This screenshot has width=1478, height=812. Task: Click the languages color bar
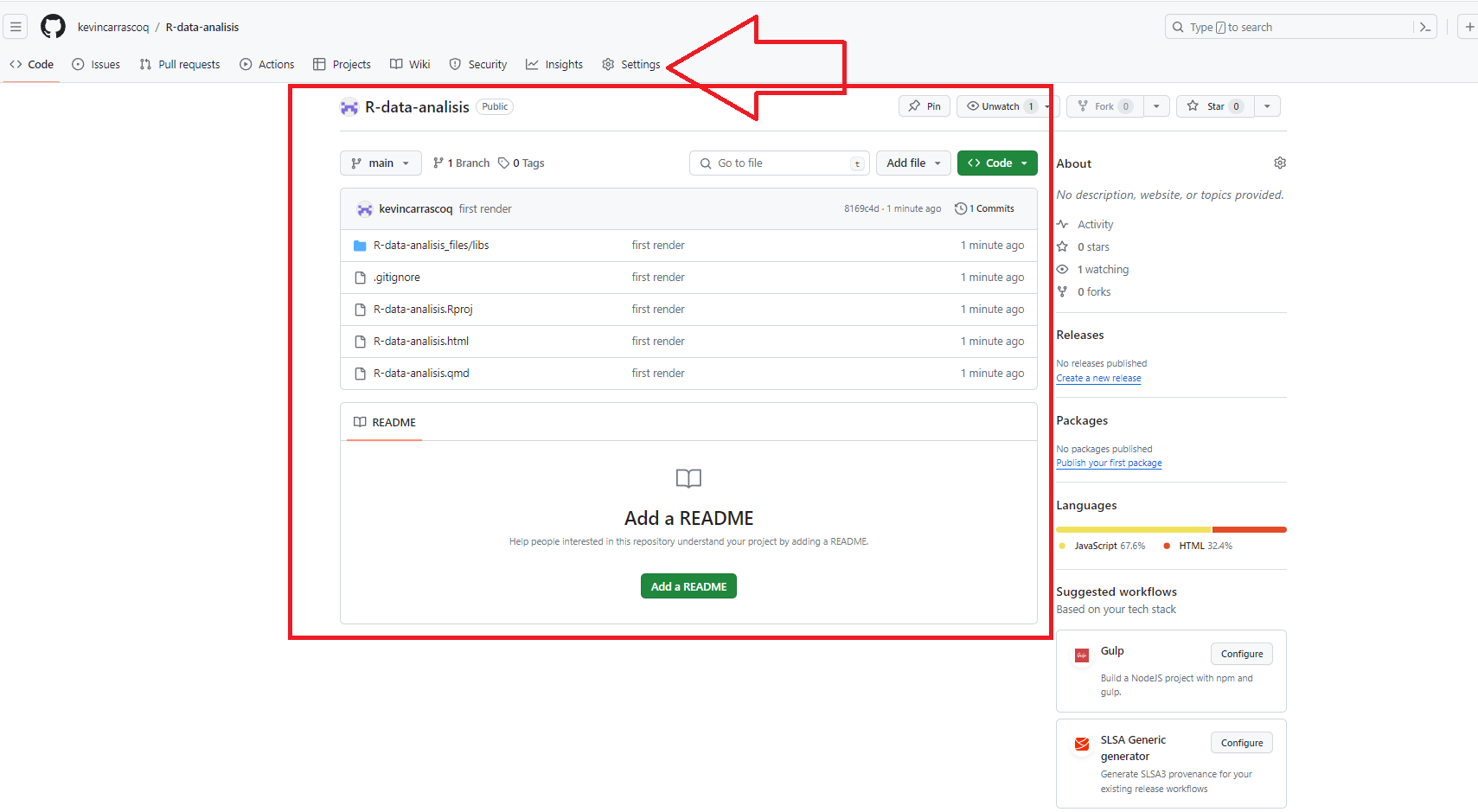pyautogui.click(x=1171, y=529)
